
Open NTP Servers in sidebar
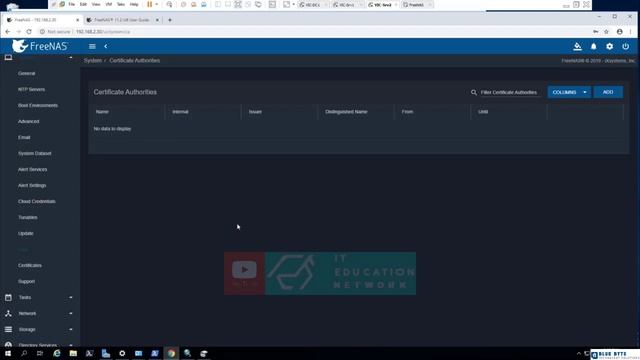coord(31,89)
